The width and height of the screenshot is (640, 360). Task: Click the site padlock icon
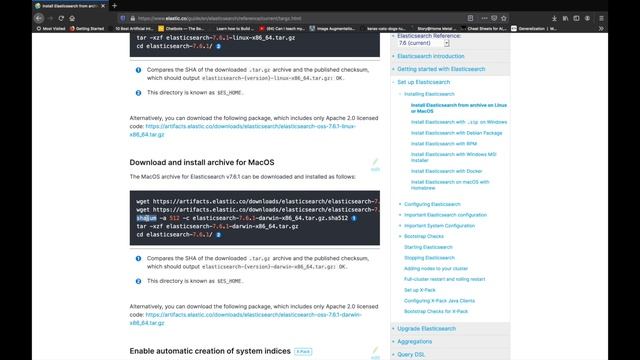pos(132,18)
